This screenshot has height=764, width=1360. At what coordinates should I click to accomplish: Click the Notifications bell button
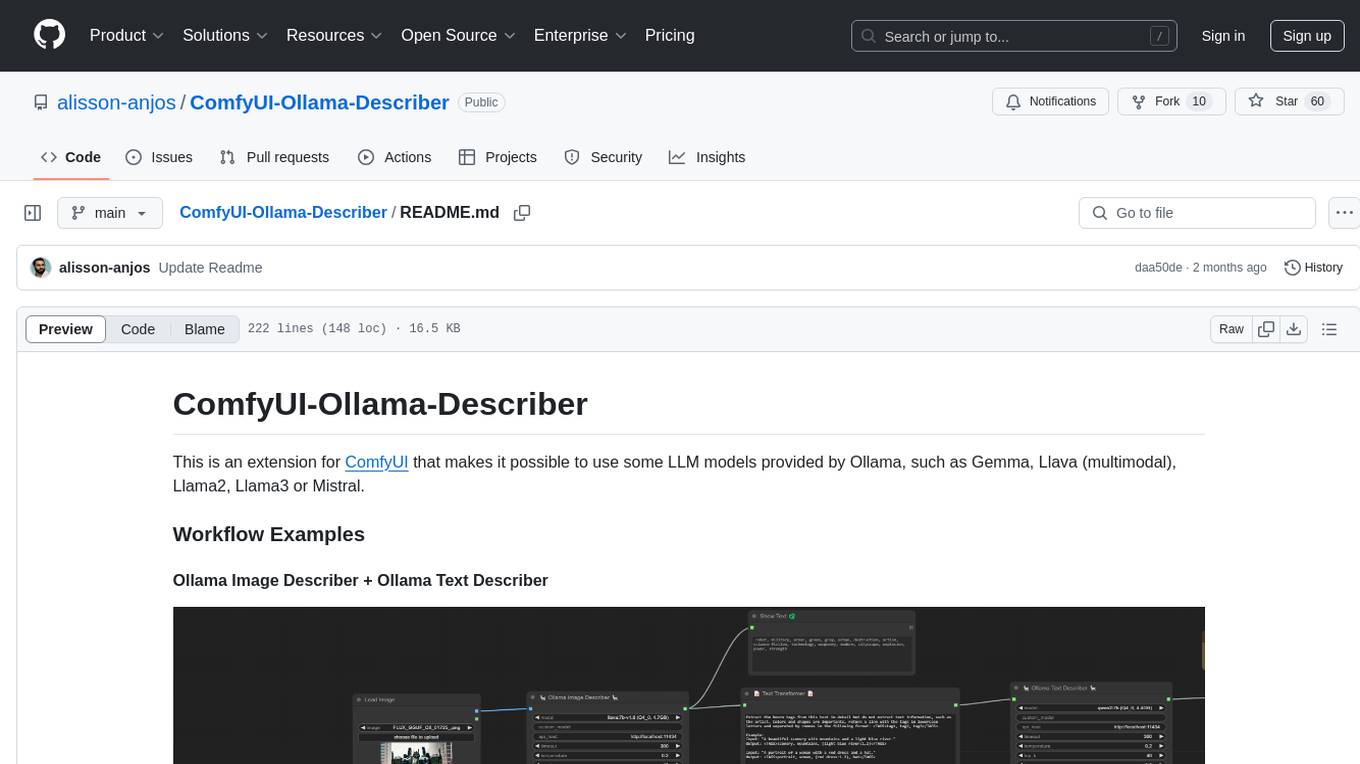pyautogui.click(x=1051, y=102)
